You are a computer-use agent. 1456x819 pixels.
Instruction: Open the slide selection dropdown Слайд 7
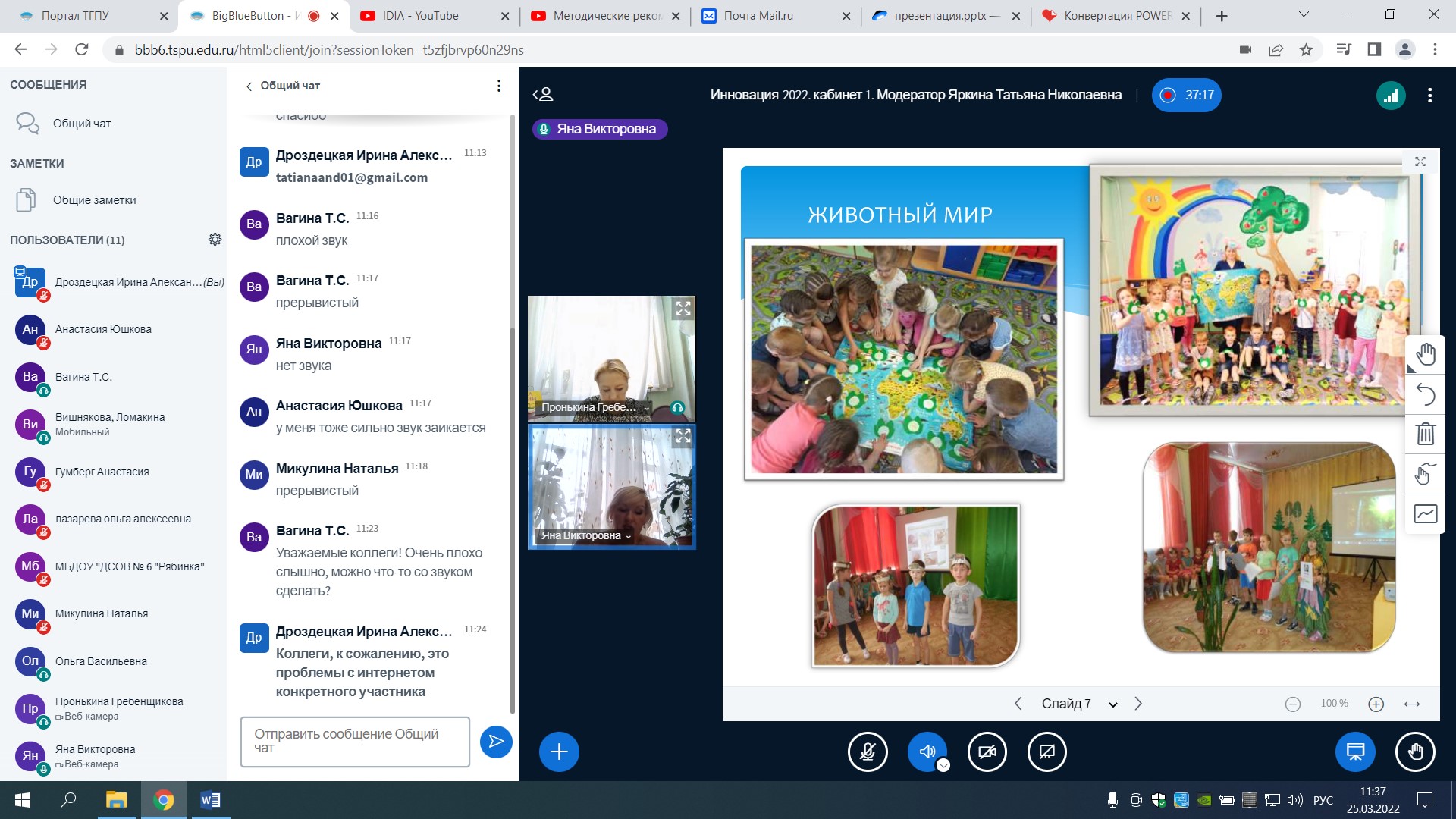click(1080, 704)
